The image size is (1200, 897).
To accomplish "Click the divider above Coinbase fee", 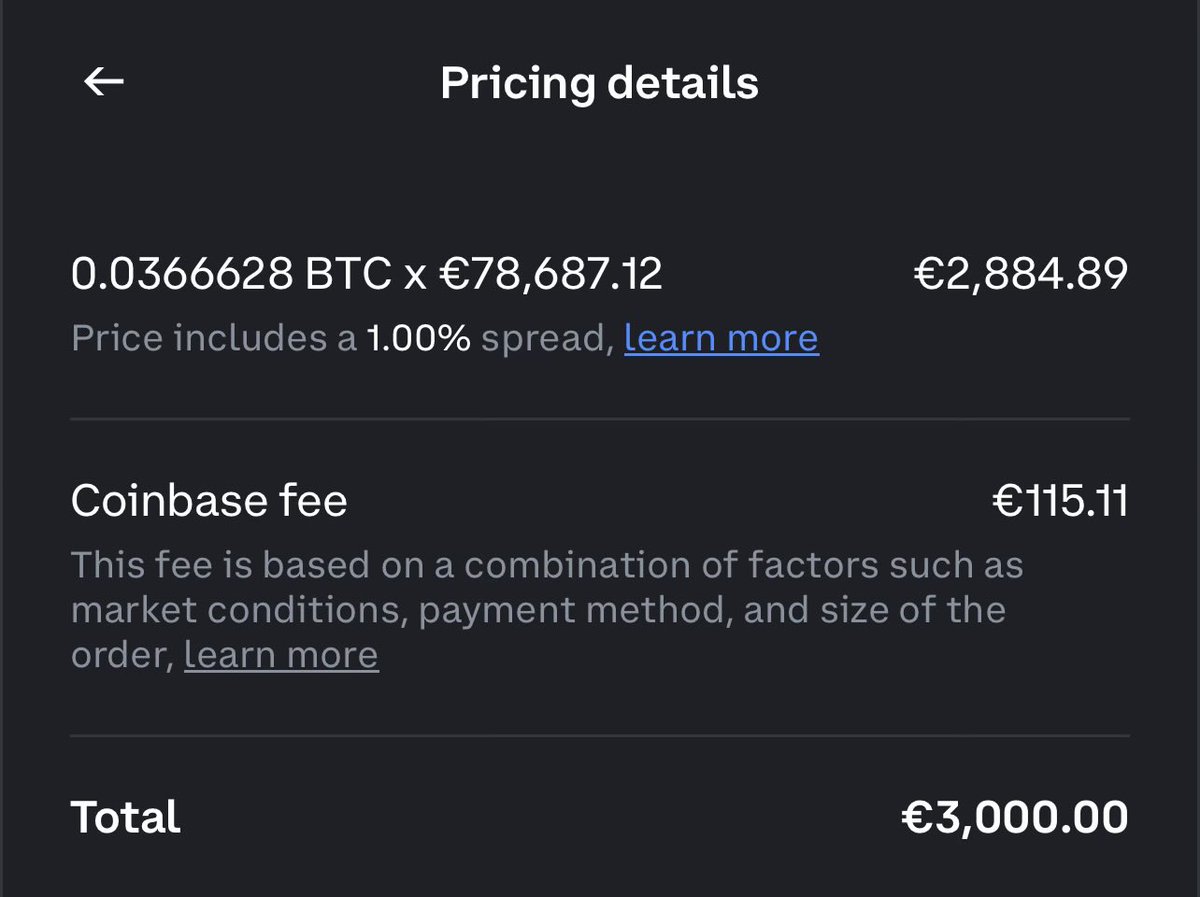I will pyautogui.click(x=600, y=419).
